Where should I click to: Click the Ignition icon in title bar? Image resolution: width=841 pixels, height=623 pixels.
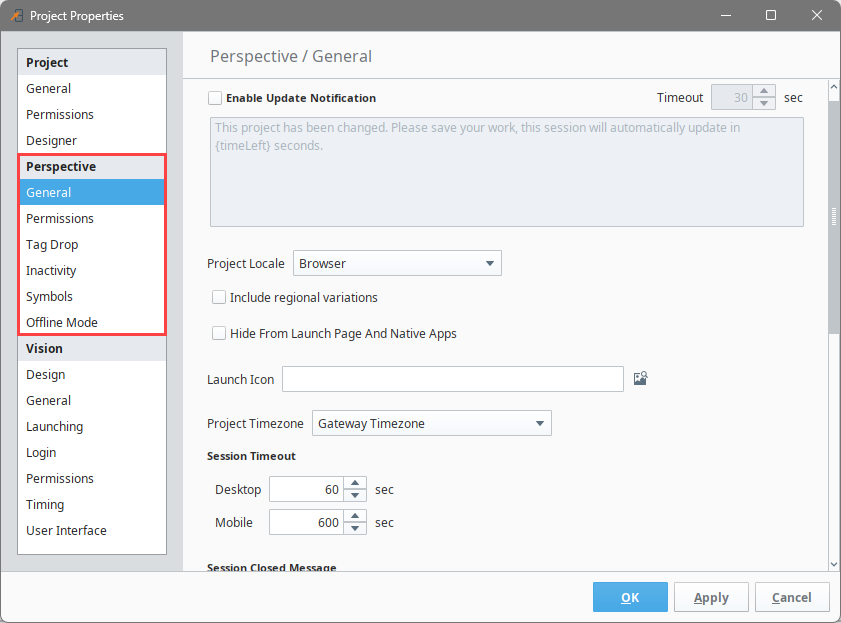[x=17, y=16]
